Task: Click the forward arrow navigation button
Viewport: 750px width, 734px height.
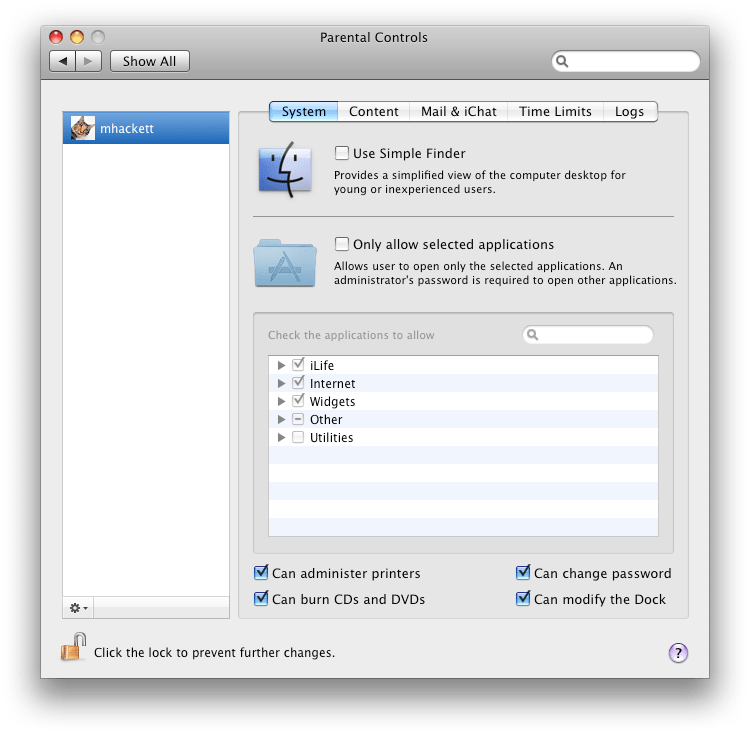Action: (x=88, y=61)
